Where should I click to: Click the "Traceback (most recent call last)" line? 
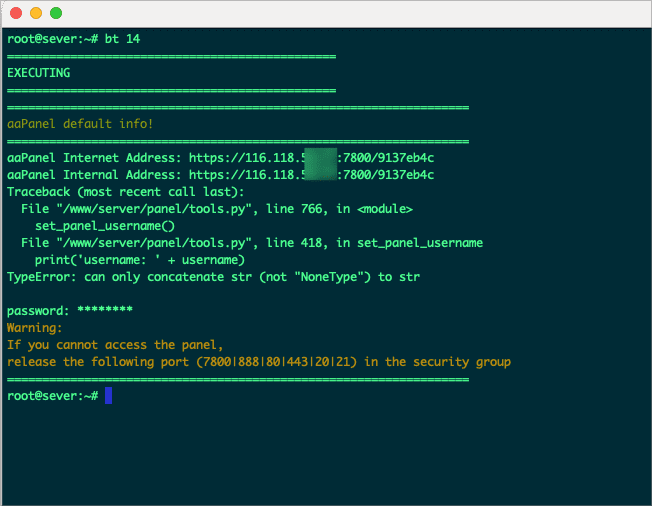click(x=125, y=192)
